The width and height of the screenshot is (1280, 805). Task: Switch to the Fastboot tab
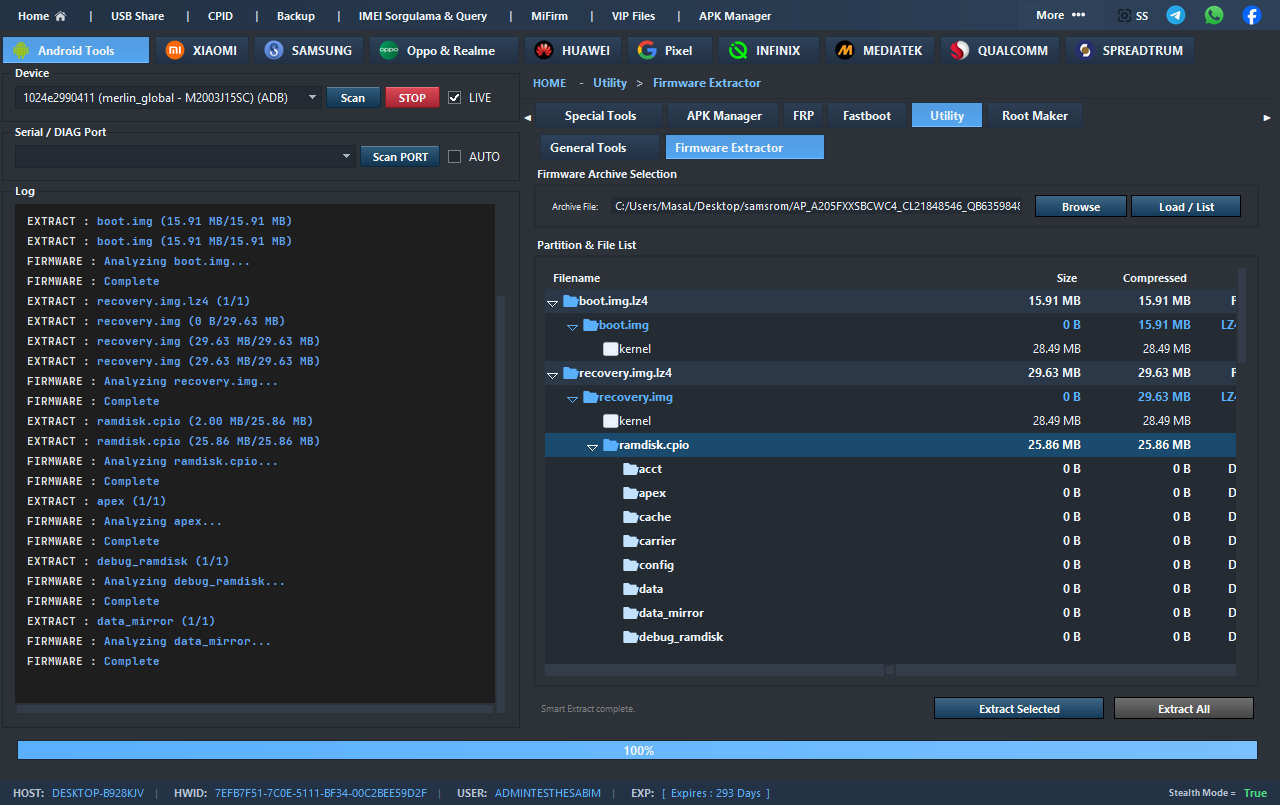click(x=866, y=116)
